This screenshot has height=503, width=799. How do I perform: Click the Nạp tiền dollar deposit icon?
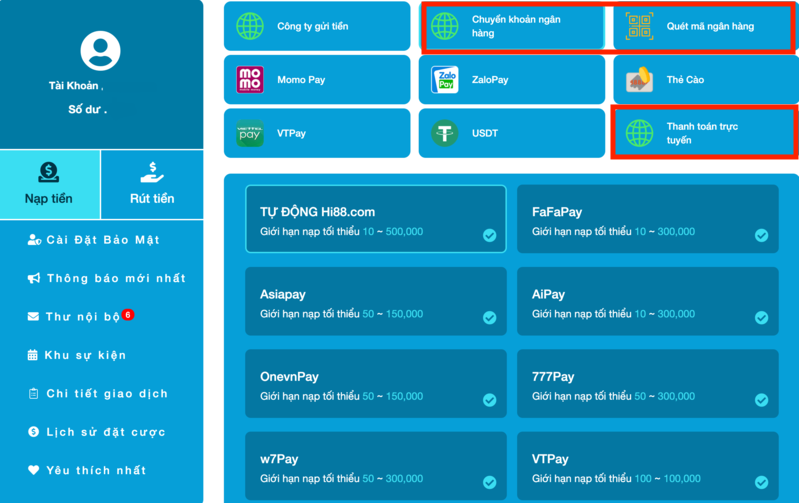click(x=49, y=172)
